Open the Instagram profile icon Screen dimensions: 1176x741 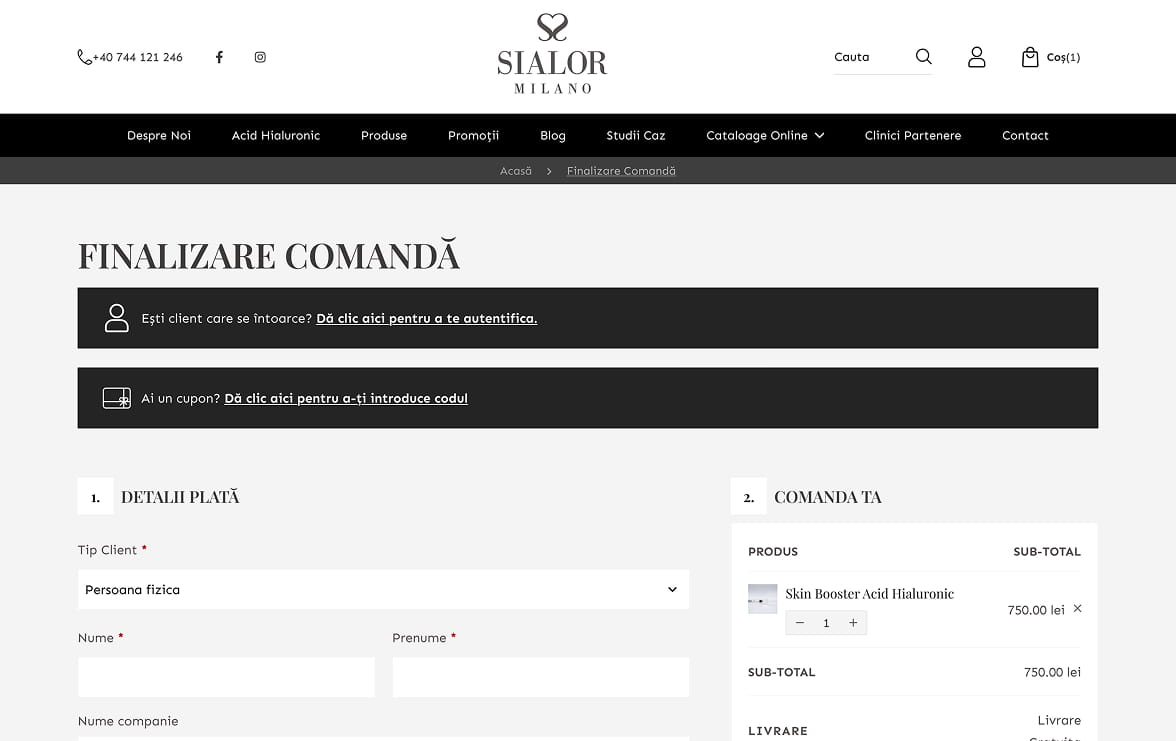click(x=260, y=57)
